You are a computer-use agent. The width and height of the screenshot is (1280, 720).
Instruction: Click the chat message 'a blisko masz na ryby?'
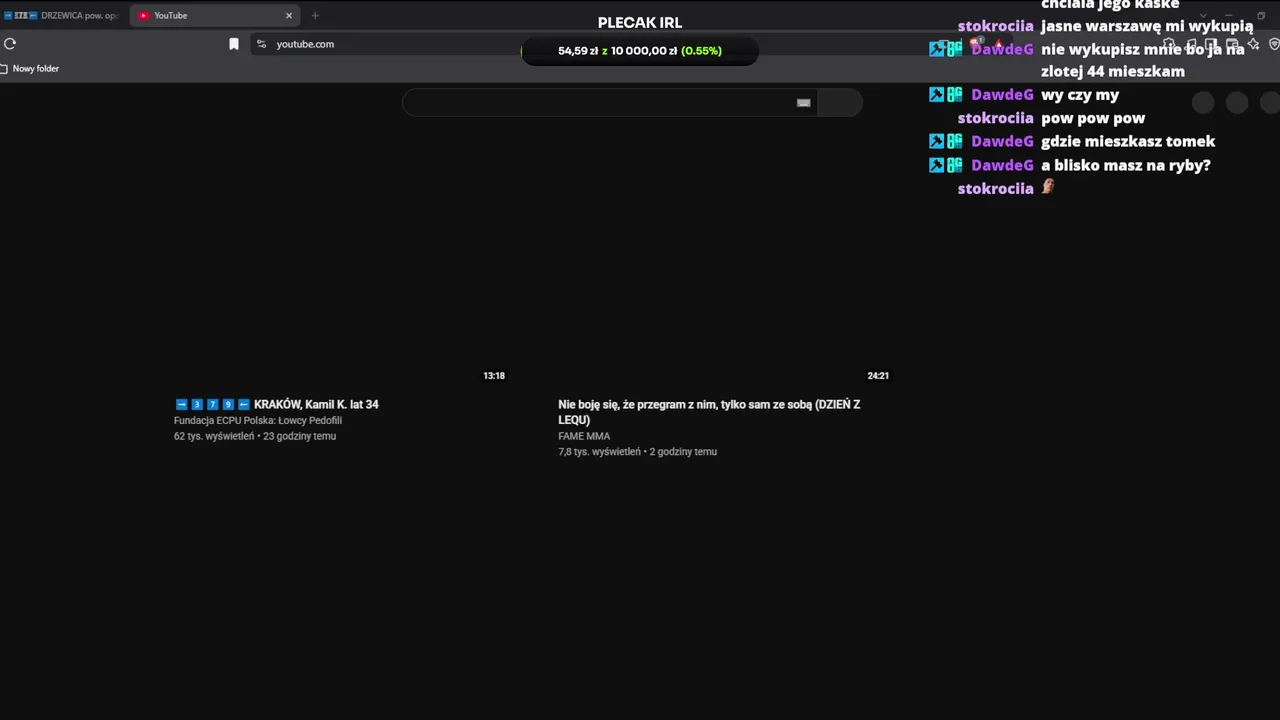(x=1125, y=165)
